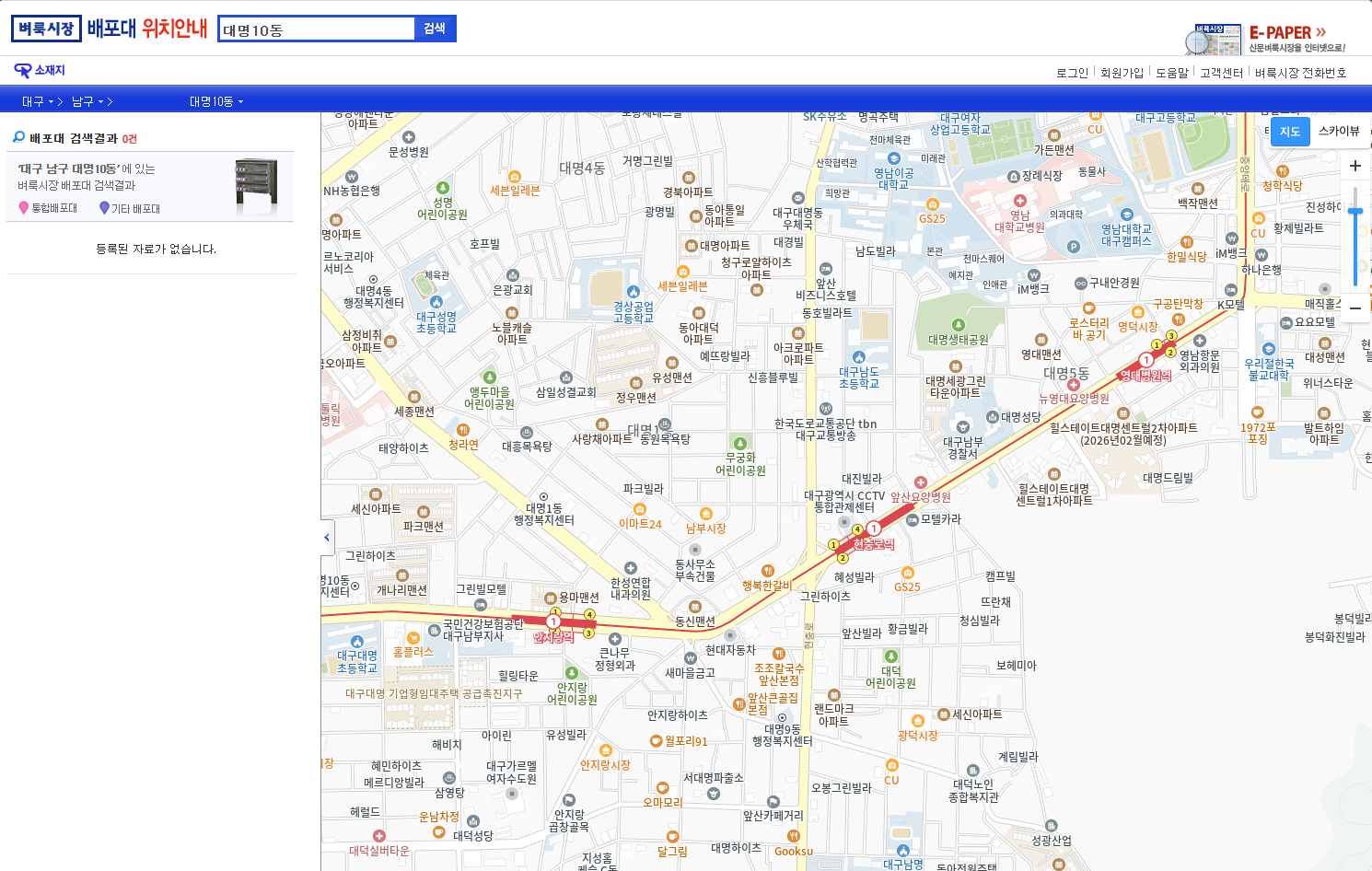Click the 영남대학교병원 hospital icon
Screen dimensions: 1372x871
(x=1019, y=201)
